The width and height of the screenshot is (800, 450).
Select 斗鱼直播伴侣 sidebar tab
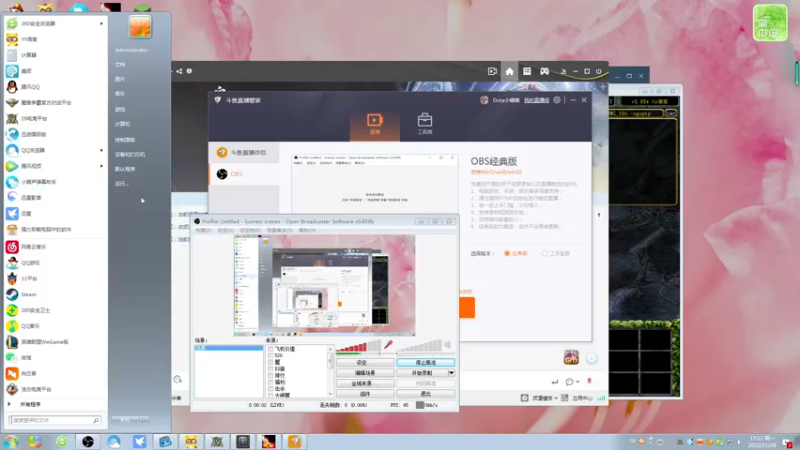[244, 153]
